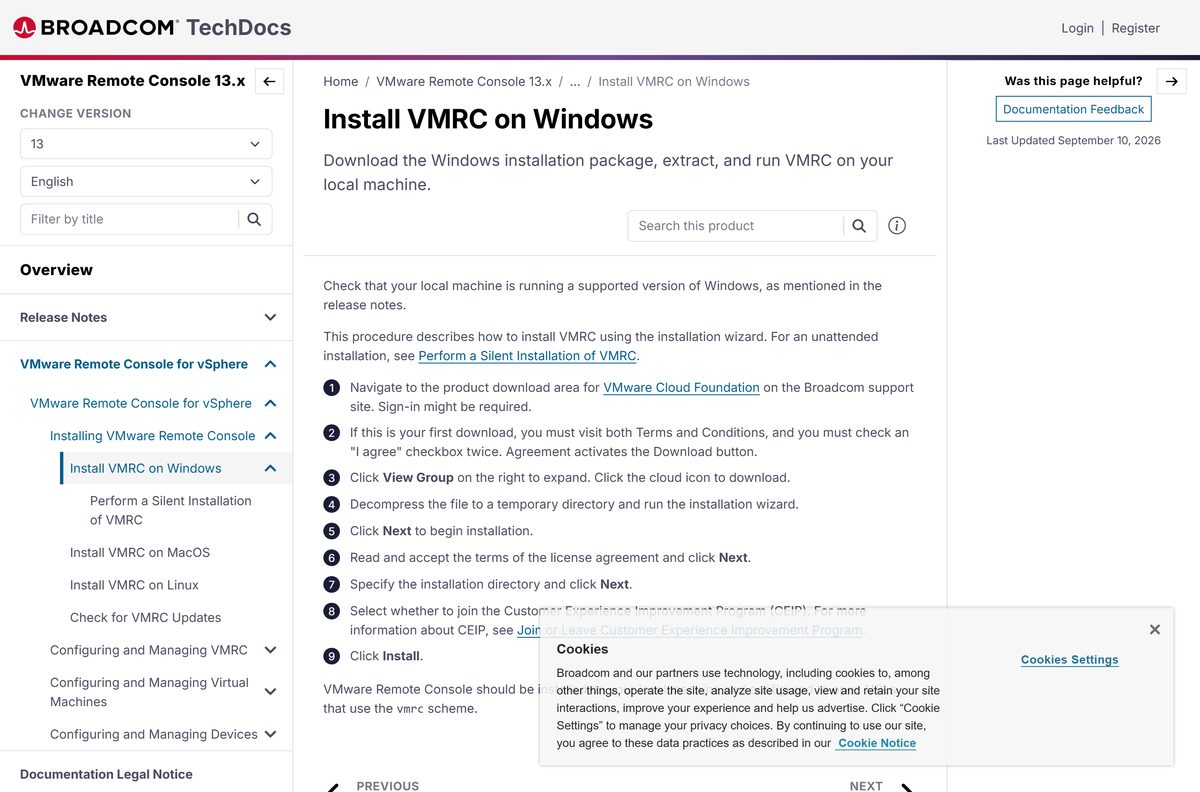Open Cookies Settings link
1200x792 pixels.
pos(1069,660)
